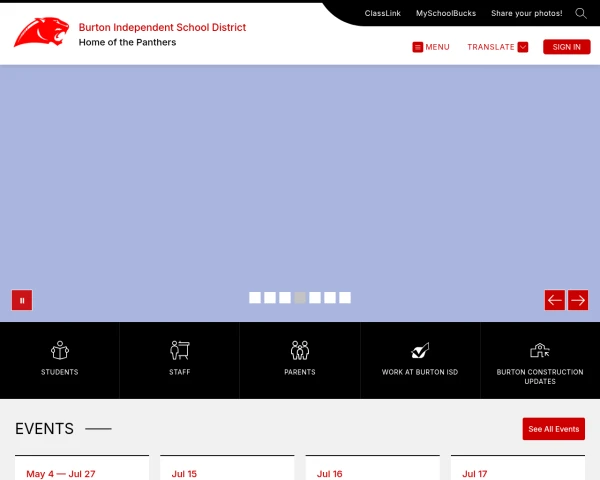This screenshot has width=600, height=480.
Task: Open the TRANSLATE language menu label
Action: (x=491, y=47)
